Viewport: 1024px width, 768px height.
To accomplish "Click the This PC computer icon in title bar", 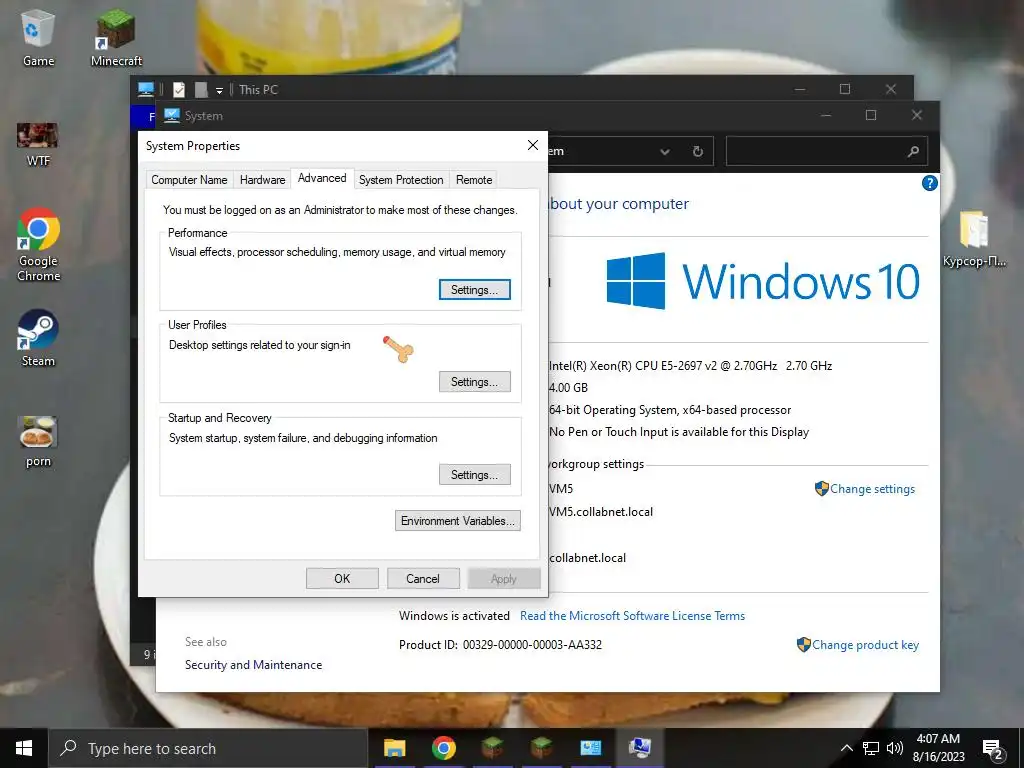I will pos(146,89).
